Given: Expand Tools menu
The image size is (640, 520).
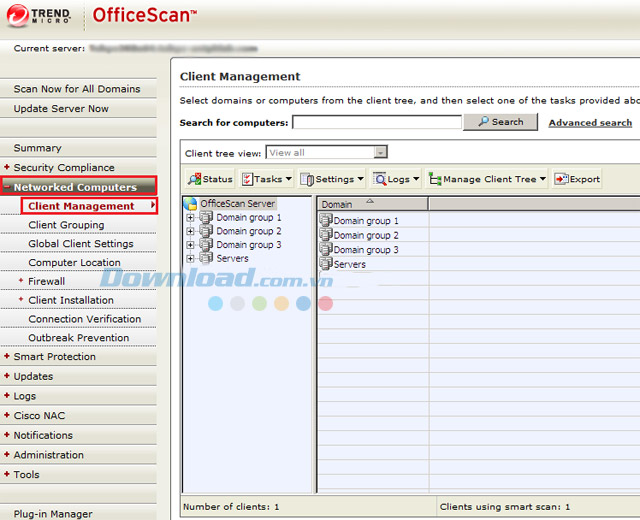Looking at the screenshot, I should (7, 474).
